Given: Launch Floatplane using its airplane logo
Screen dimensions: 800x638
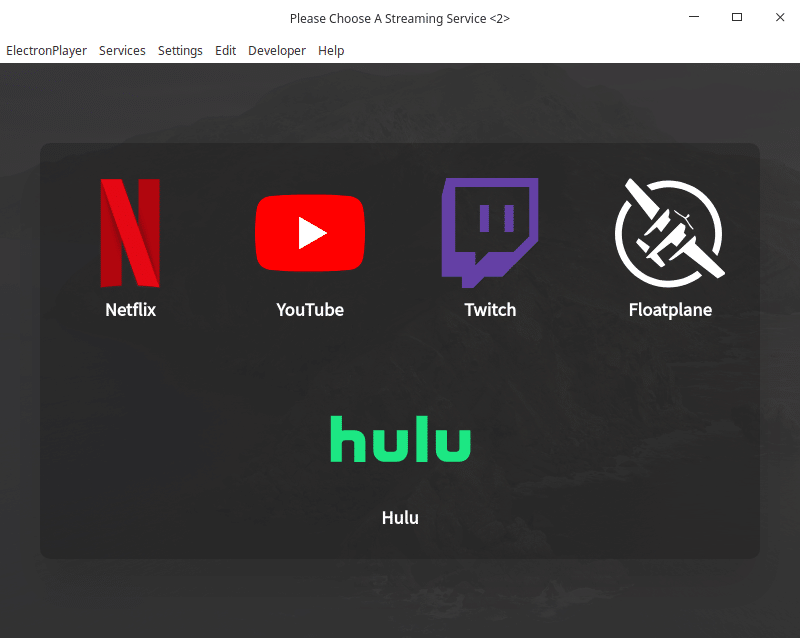Looking at the screenshot, I should click(x=669, y=232).
